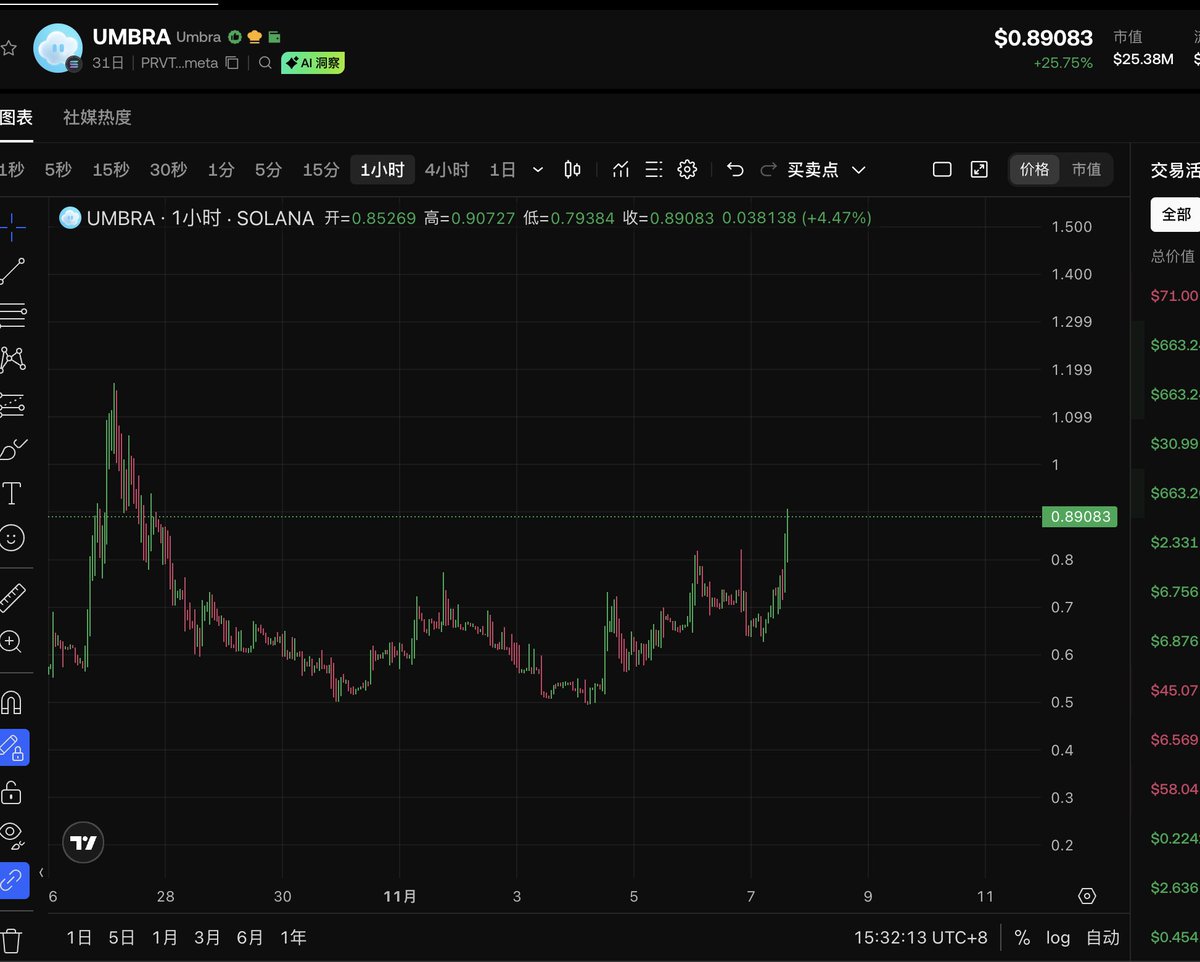Screen dimensions: 1200x962
Task: Expand the time interval dropdown chevron
Action: point(538,170)
